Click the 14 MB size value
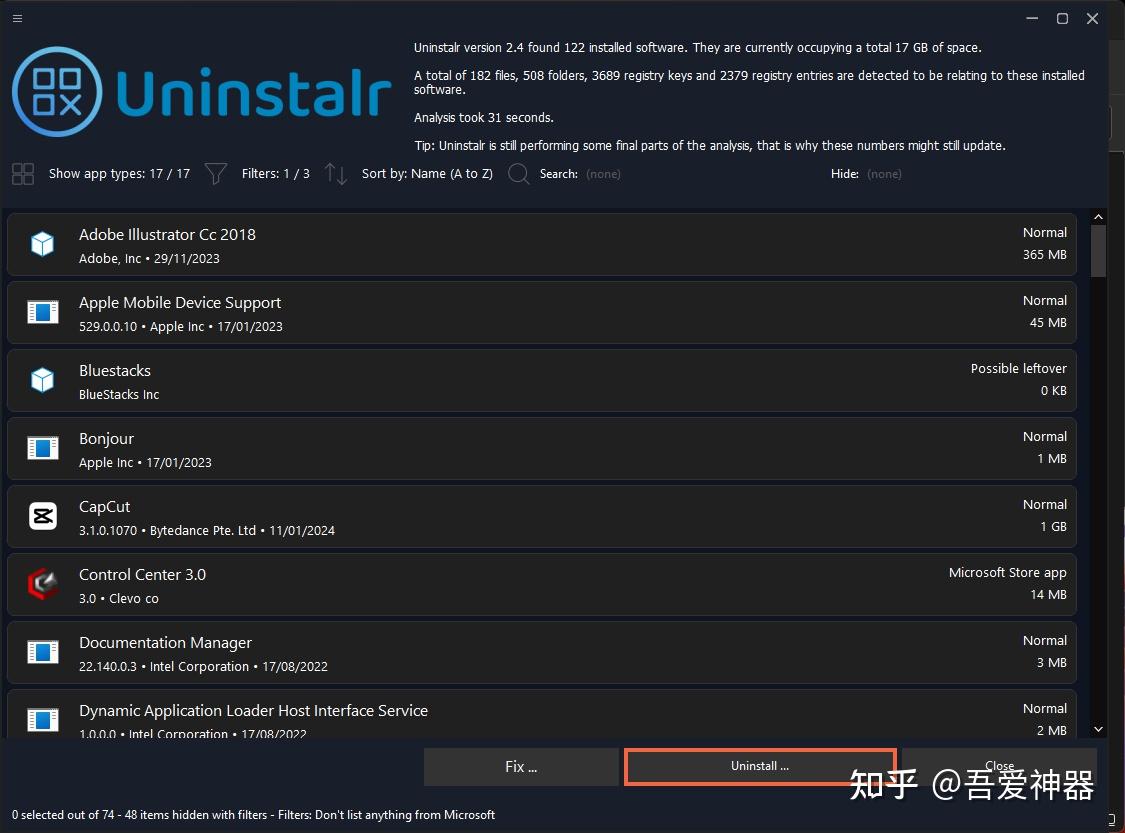The image size is (1125, 833). 1048,595
